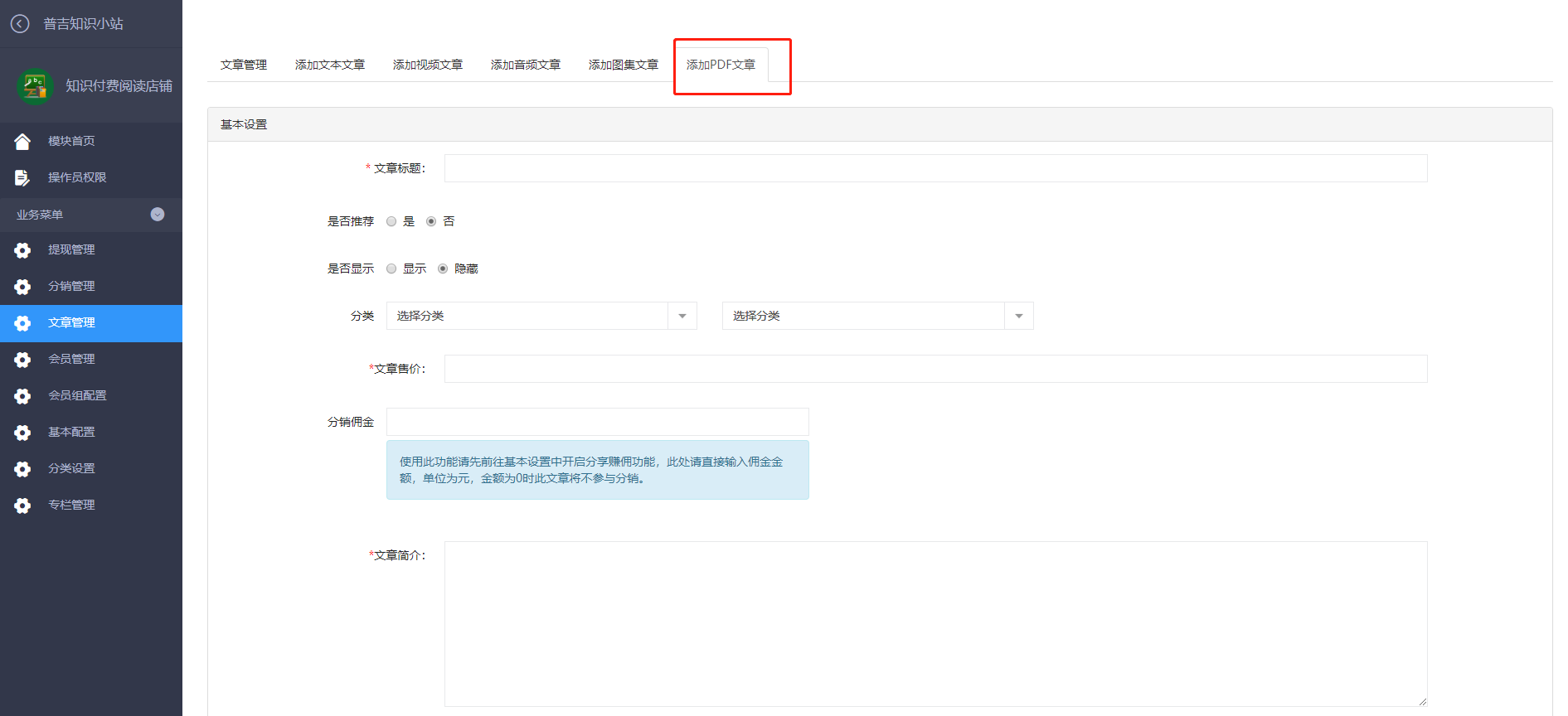Open the first 选择分类 dropdown
Screen dimensions: 1568x716
[x=541, y=316]
